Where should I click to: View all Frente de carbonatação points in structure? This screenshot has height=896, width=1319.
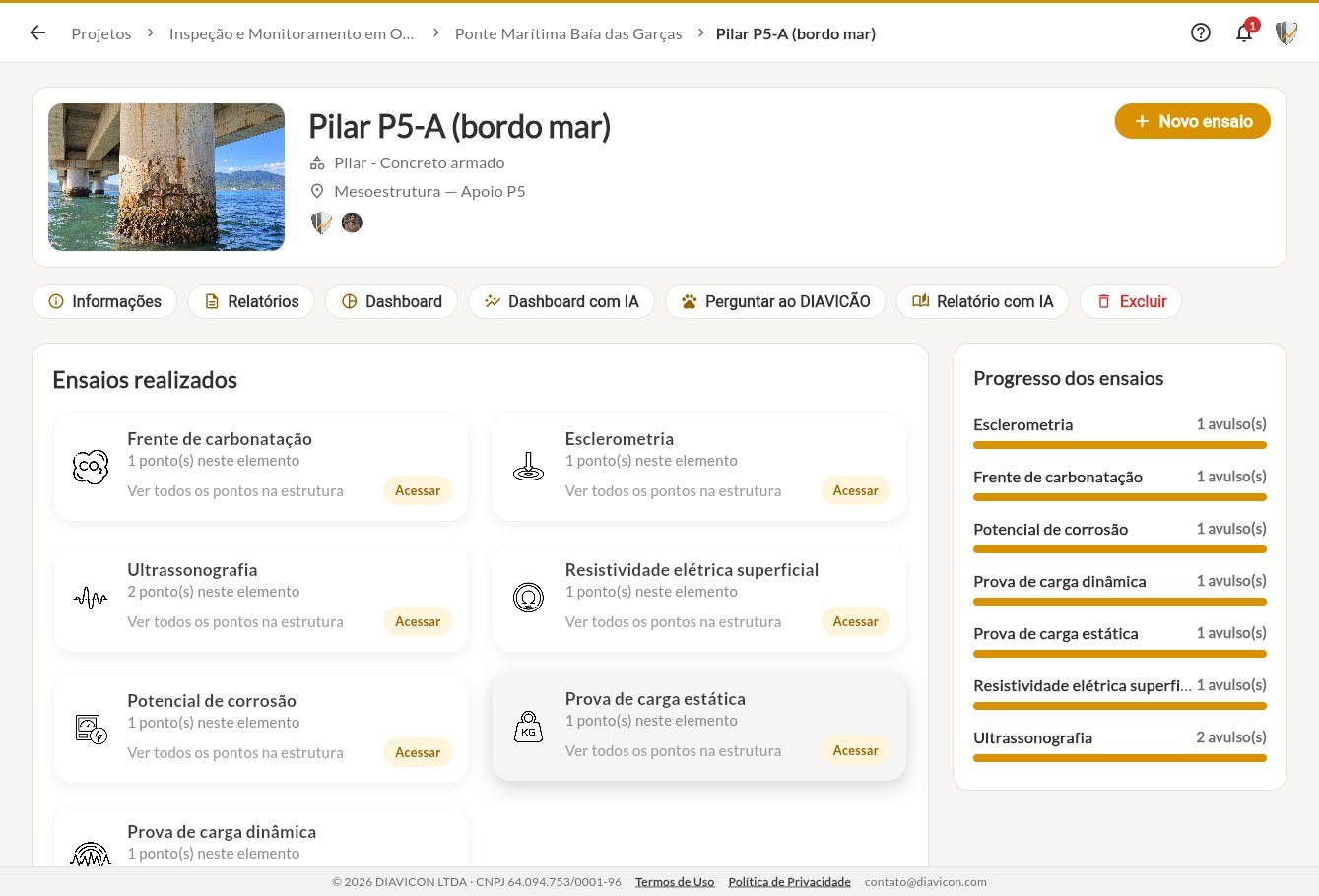tap(235, 490)
